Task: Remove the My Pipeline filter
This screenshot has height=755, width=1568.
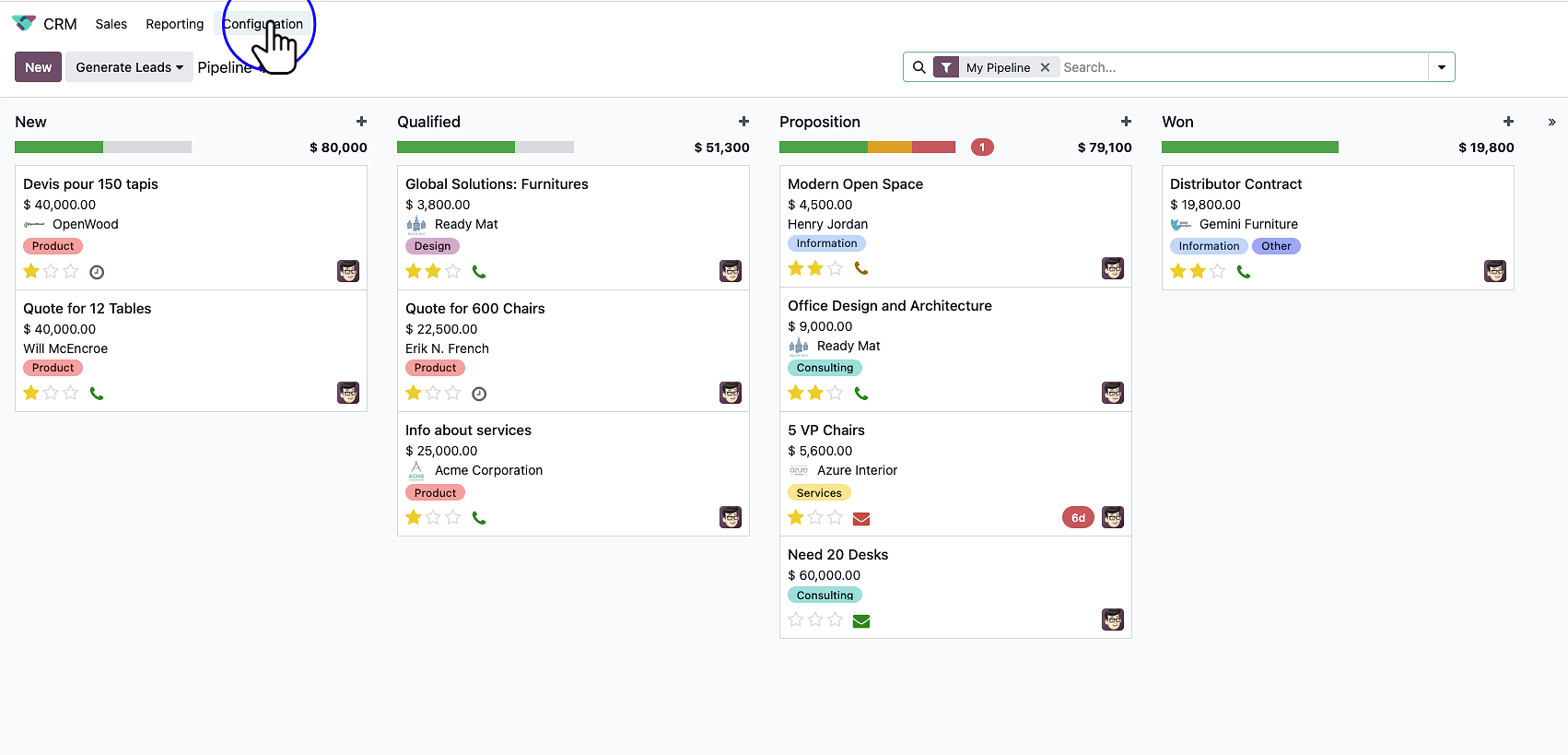Action: 1045,67
